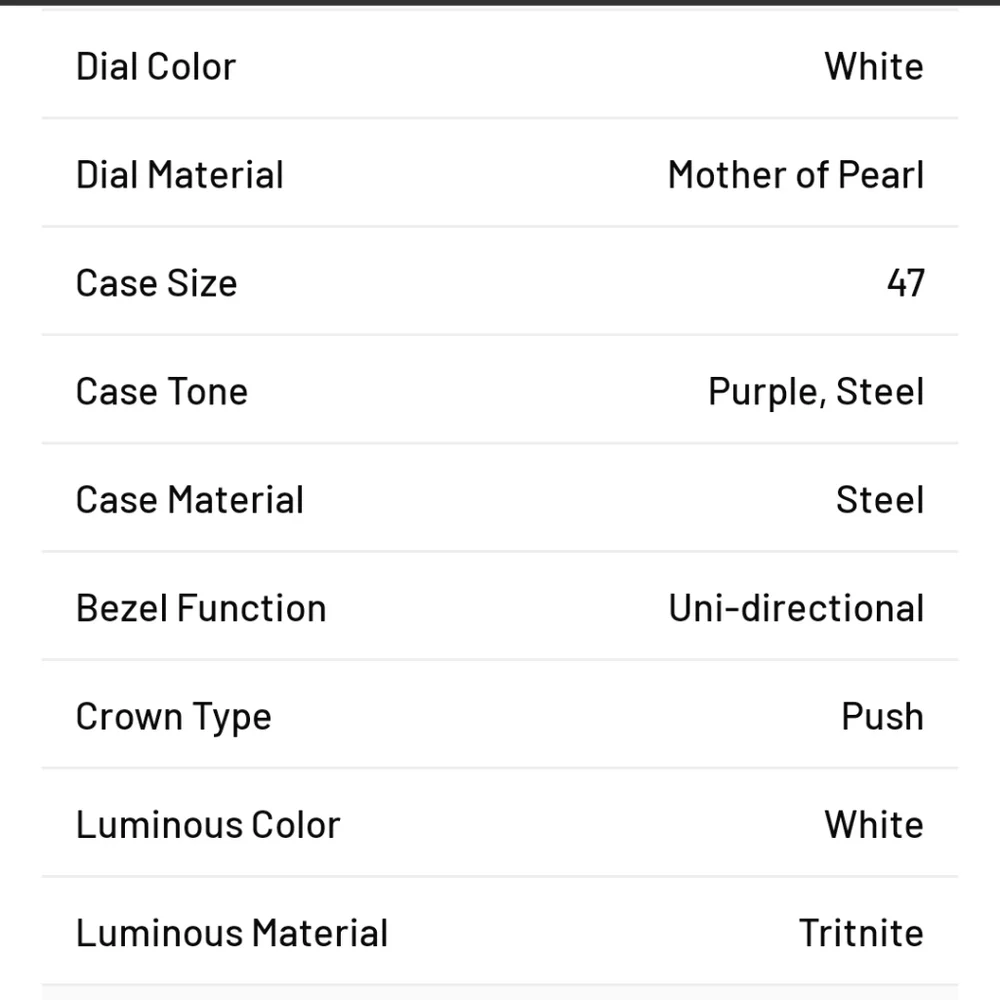
Task: Select the Dial Material label
Action: [x=180, y=175]
